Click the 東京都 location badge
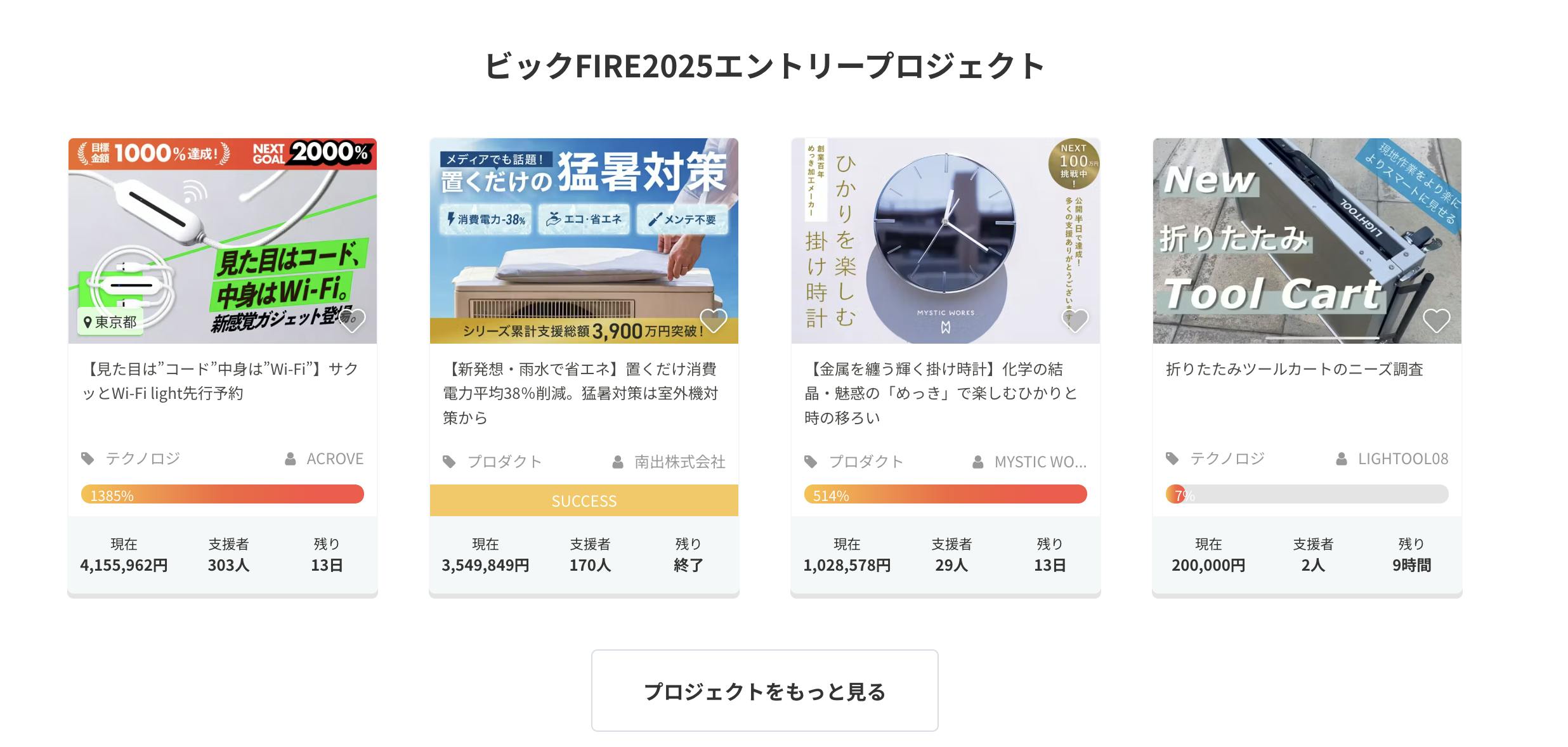The width and height of the screenshot is (1568, 747). click(110, 322)
